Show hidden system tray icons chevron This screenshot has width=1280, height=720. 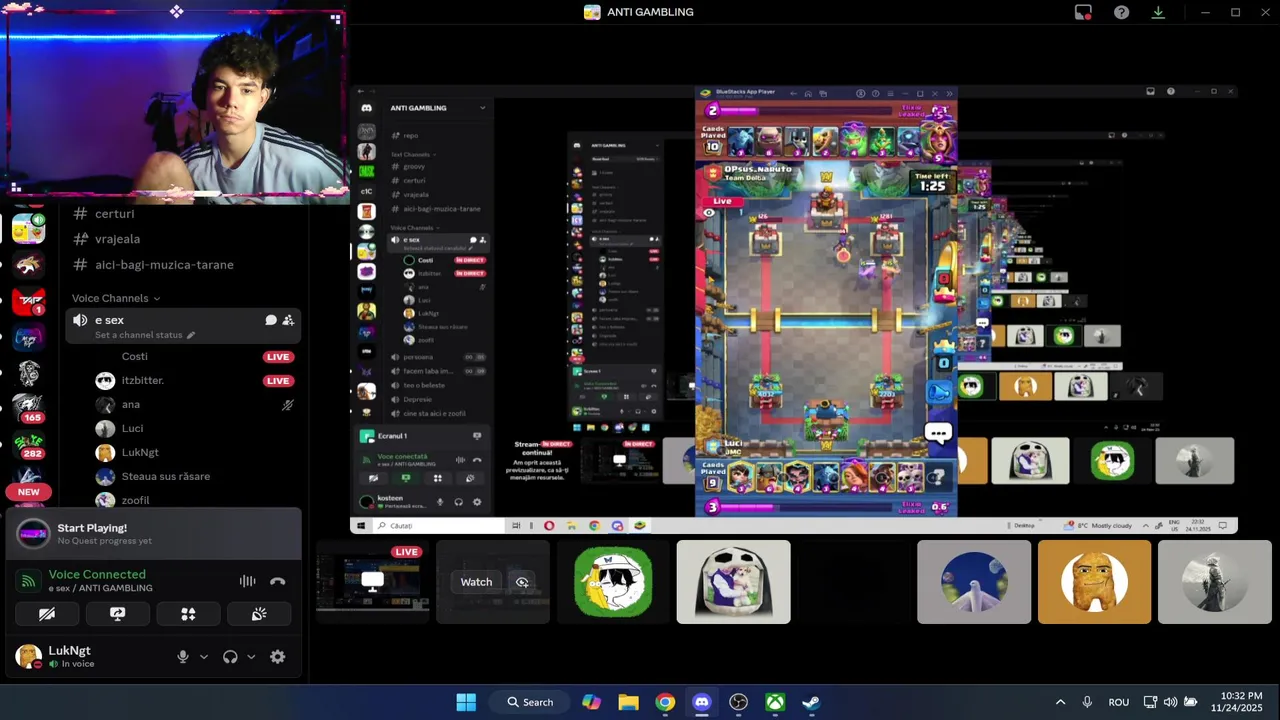pyautogui.click(x=1060, y=702)
